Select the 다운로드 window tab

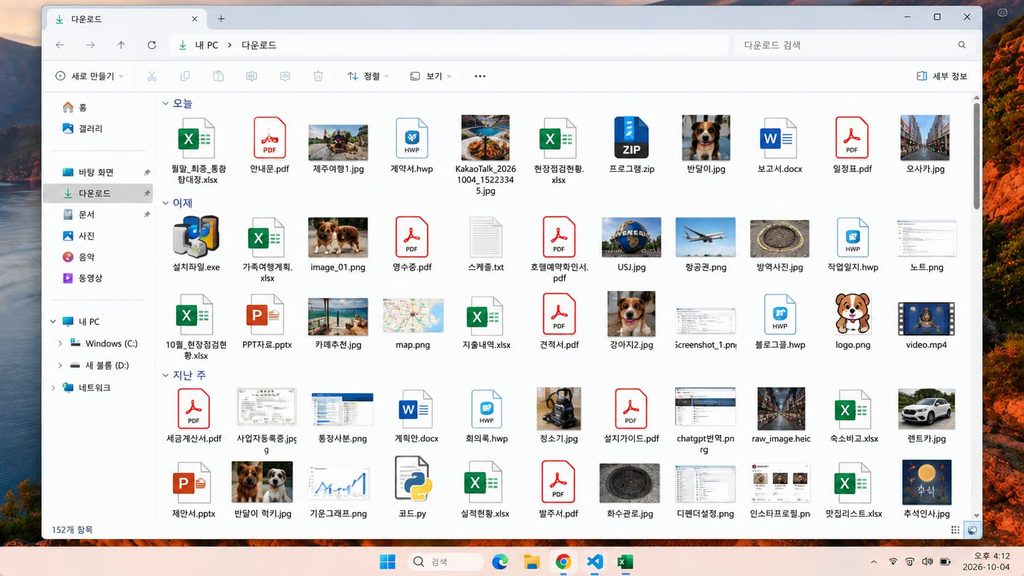(126, 19)
